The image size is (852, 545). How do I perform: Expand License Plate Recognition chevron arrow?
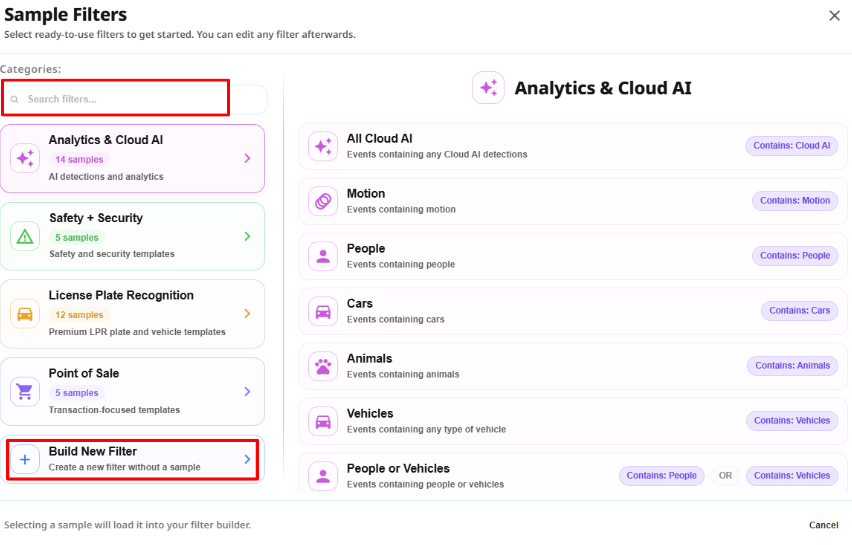click(x=247, y=314)
